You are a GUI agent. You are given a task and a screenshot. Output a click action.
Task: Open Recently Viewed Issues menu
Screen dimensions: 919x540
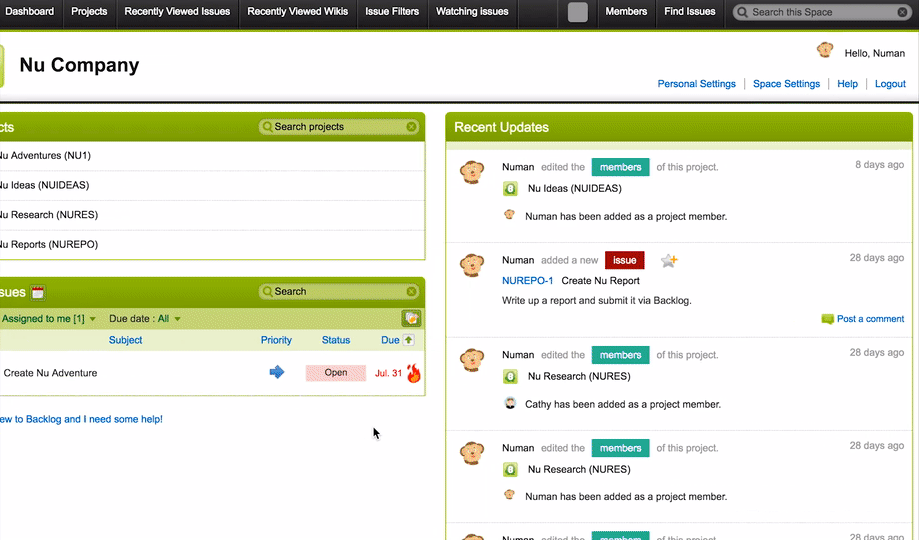pyautogui.click(x=177, y=12)
